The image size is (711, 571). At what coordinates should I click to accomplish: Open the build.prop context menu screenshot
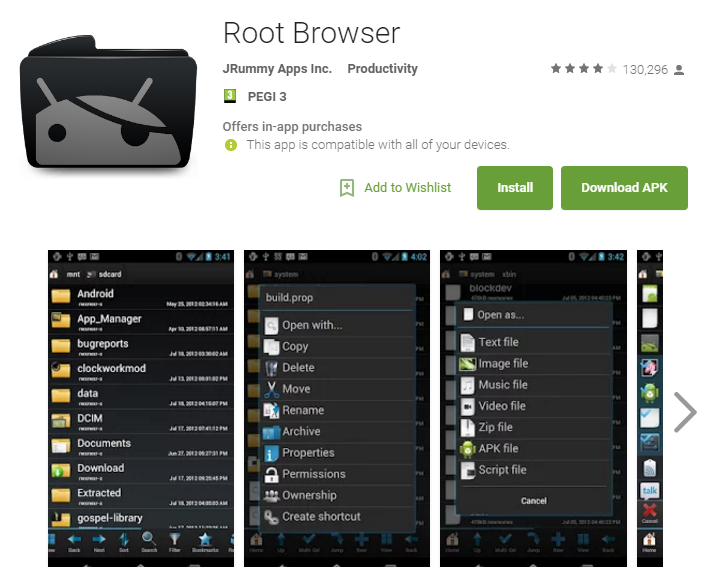[337, 408]
